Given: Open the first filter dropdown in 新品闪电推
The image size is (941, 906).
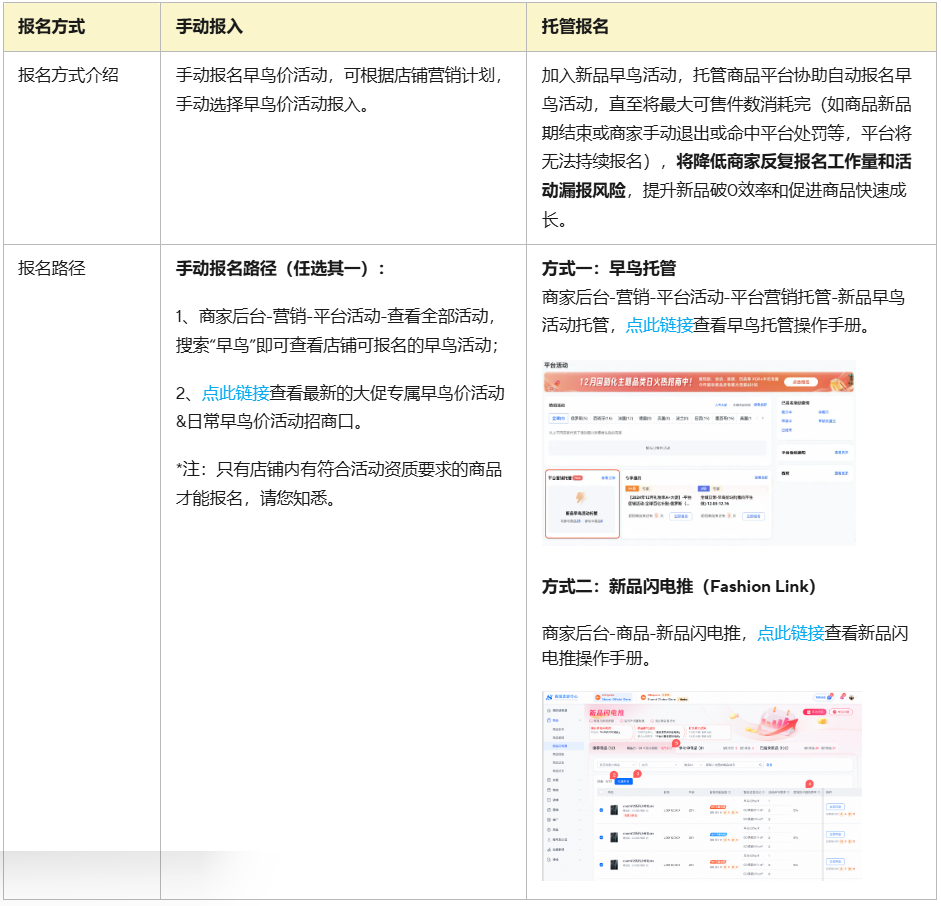Looking at the screenshot, I should click(615, 764).
